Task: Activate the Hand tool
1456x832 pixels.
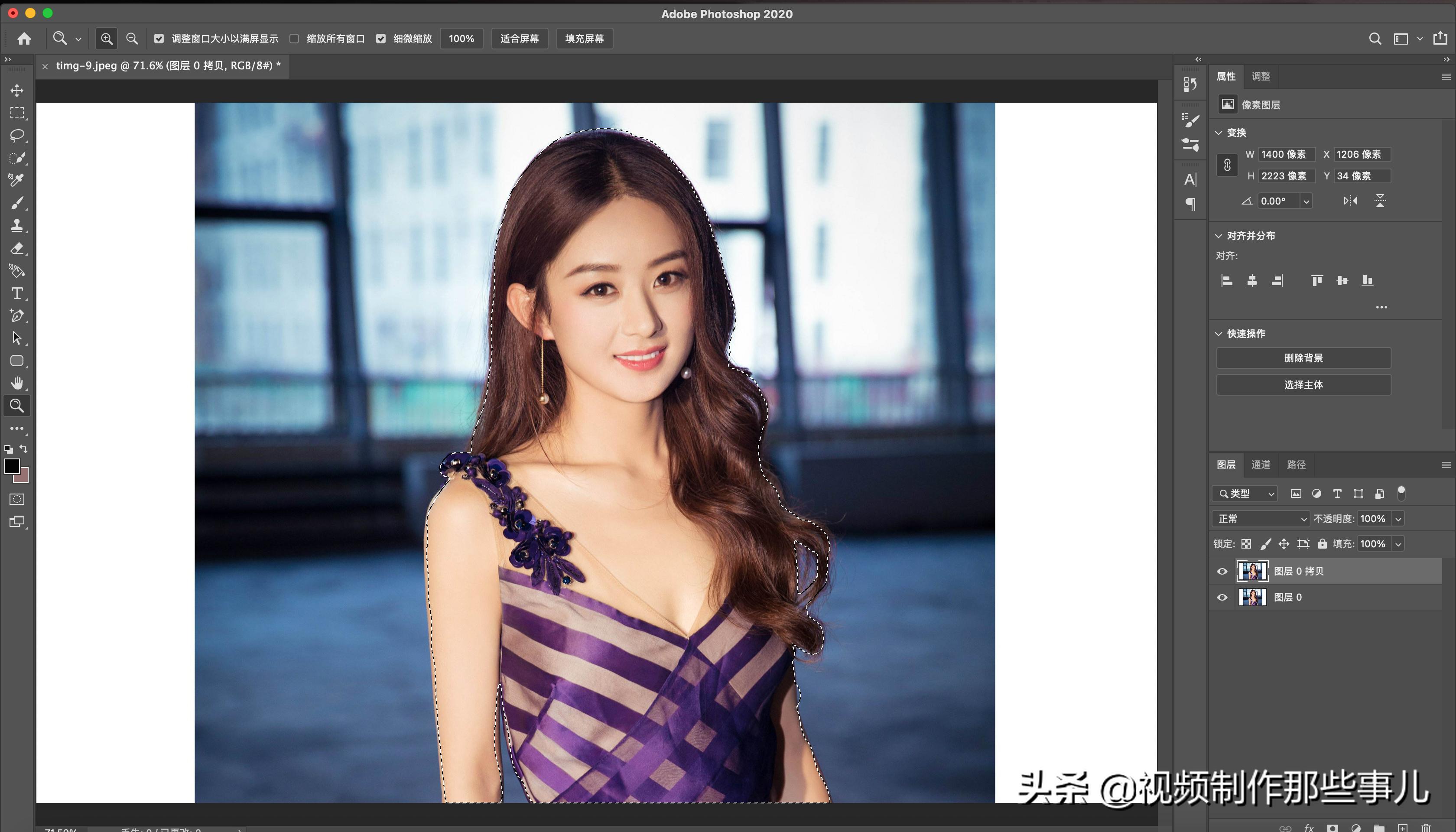Action: tap(16, 383)
